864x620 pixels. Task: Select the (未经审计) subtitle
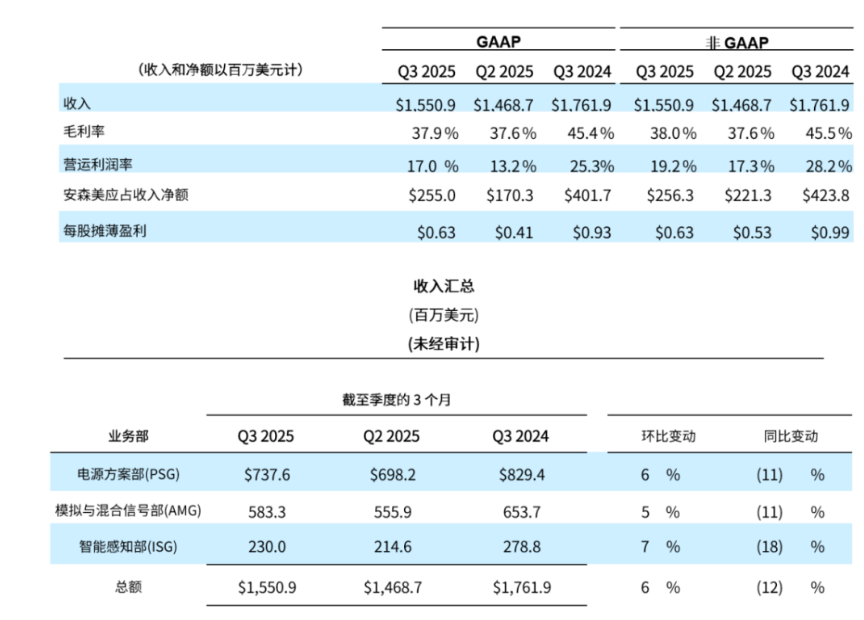point(444,344)
